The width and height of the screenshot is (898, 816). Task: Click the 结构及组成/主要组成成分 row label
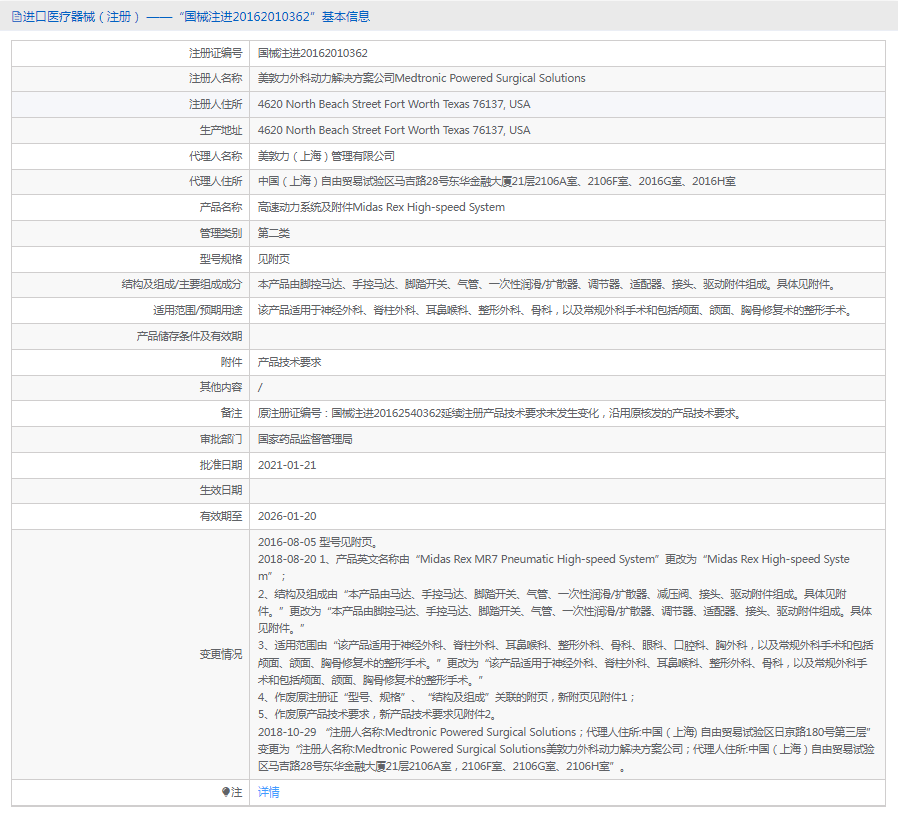(182, 285)
